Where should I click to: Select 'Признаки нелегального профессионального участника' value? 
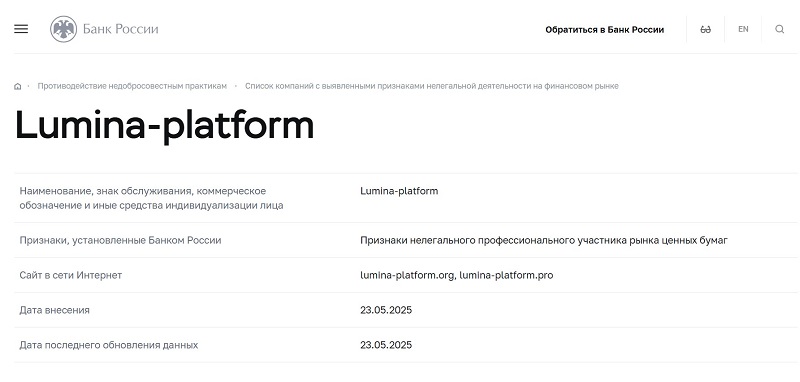[544, 240]
